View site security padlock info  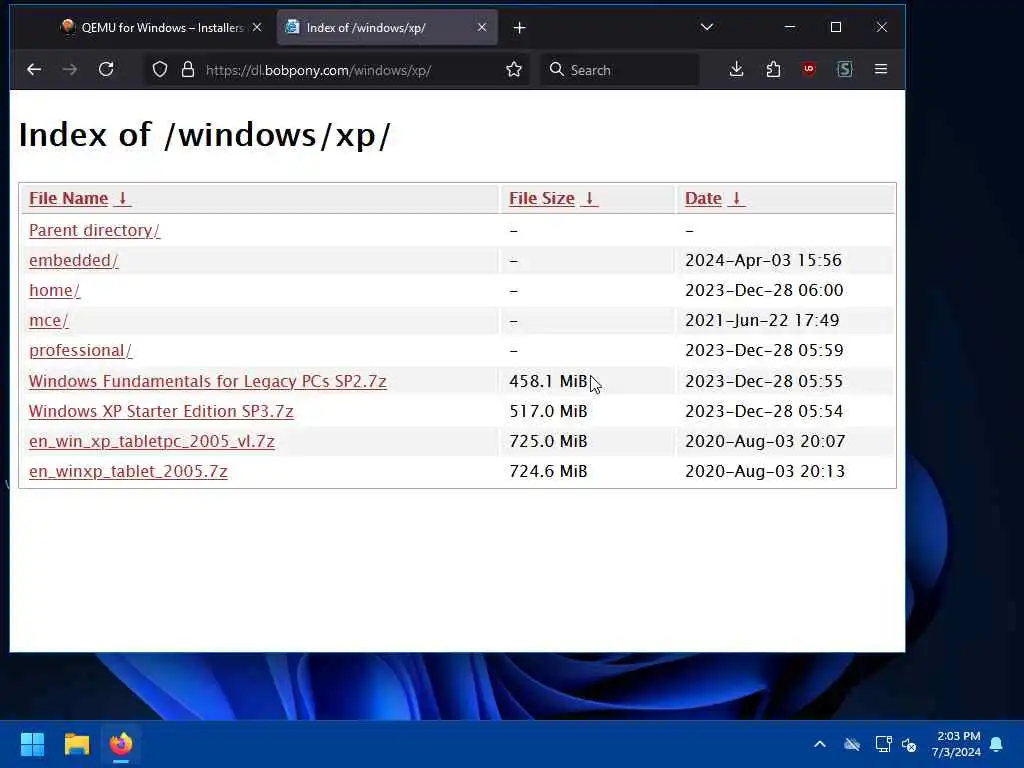coord(188,70)
